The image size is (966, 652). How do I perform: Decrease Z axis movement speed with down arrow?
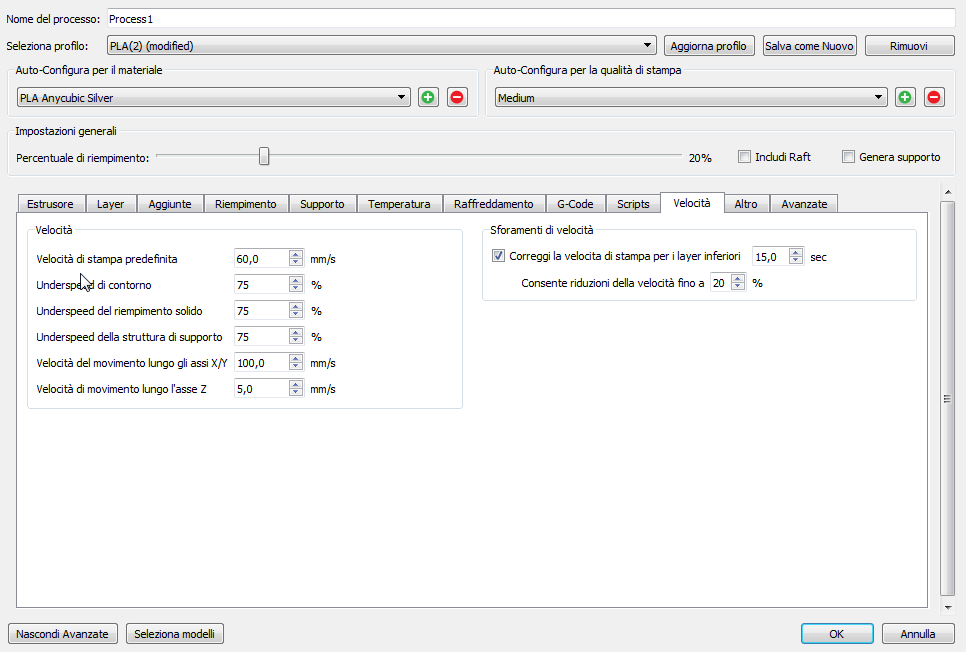point(295,393)
